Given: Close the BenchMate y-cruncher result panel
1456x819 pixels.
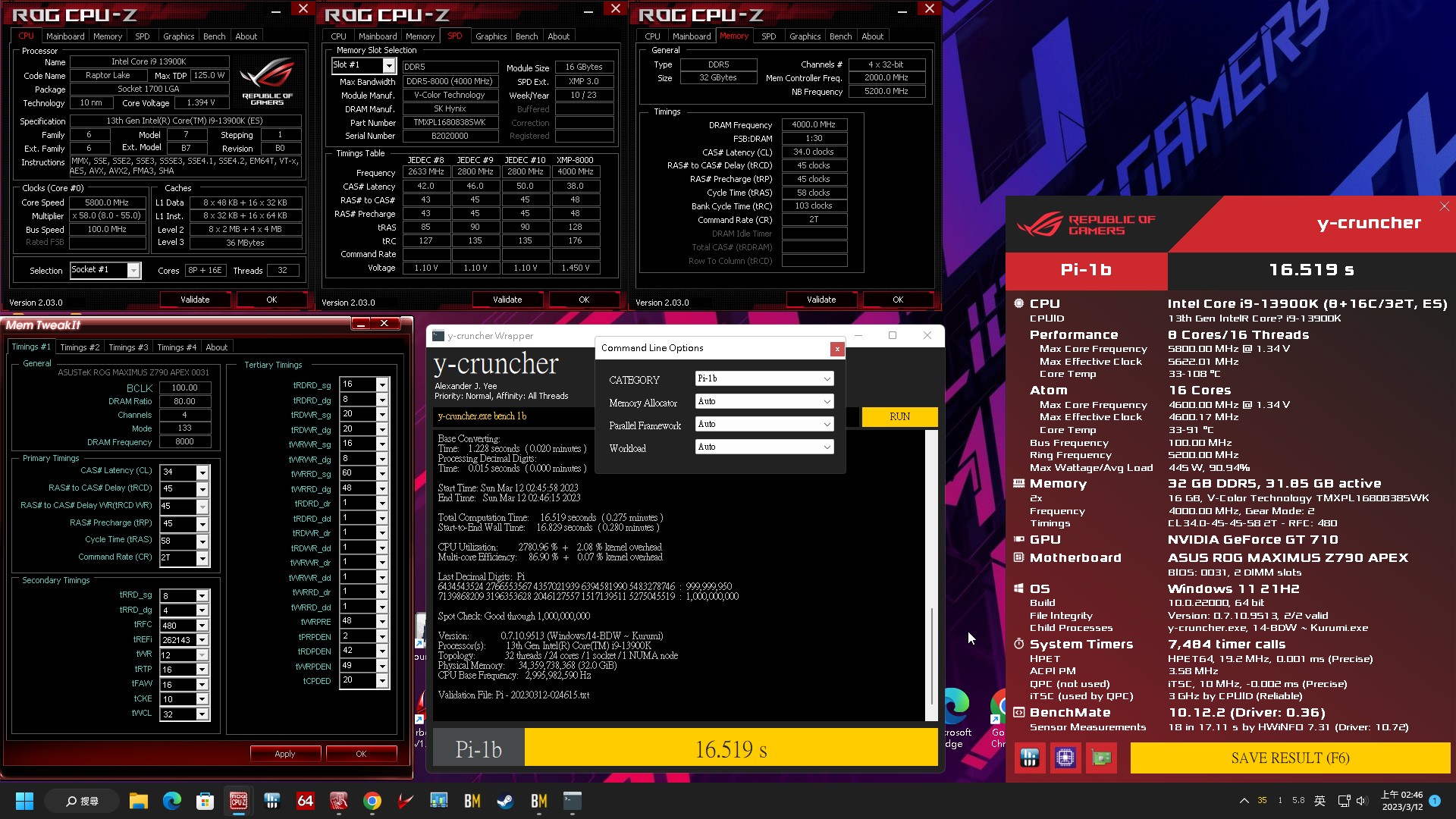Looking at the screenshot, I should (1444, 206).
